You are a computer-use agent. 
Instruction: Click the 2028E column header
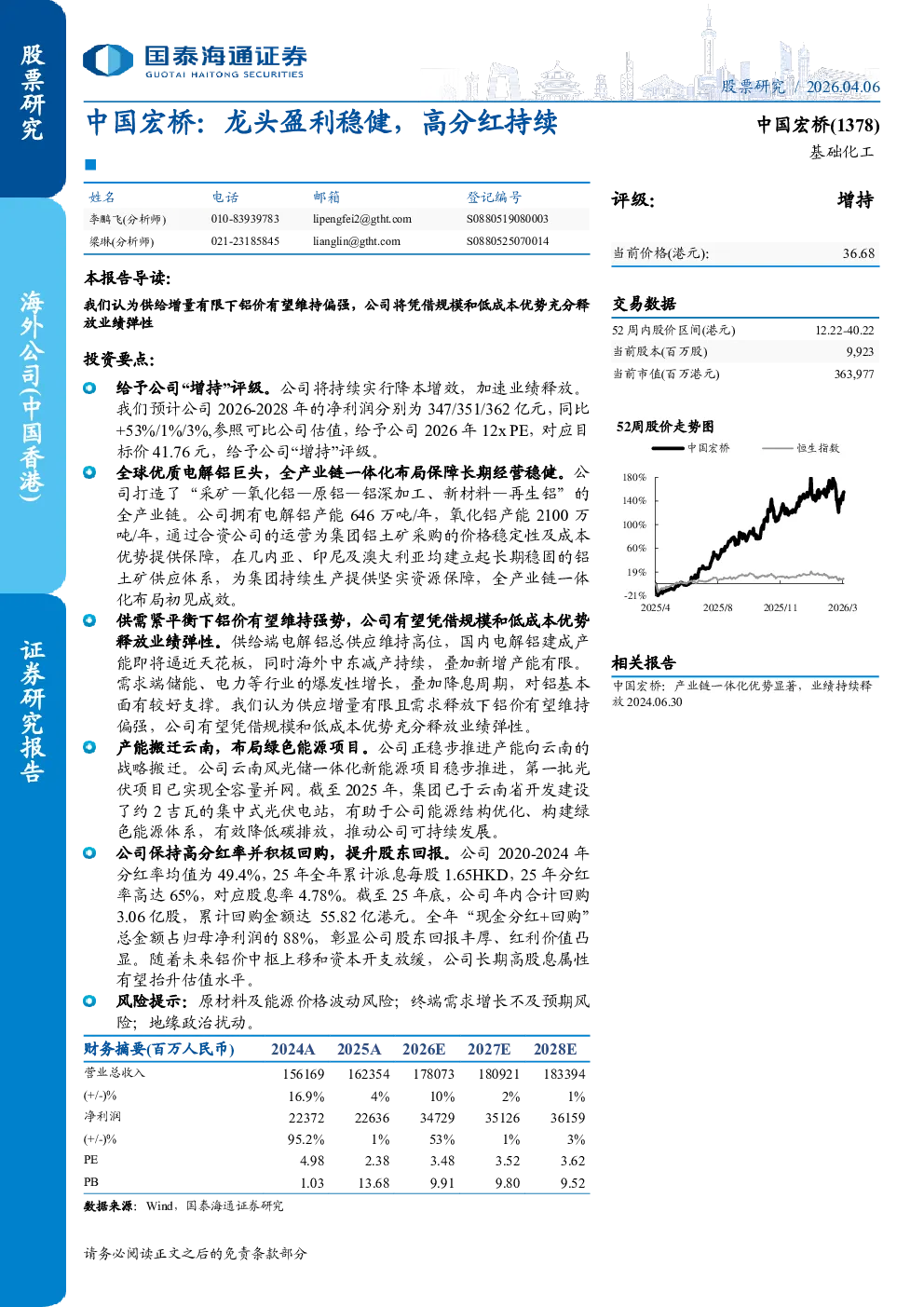[x=555, y=1050]
